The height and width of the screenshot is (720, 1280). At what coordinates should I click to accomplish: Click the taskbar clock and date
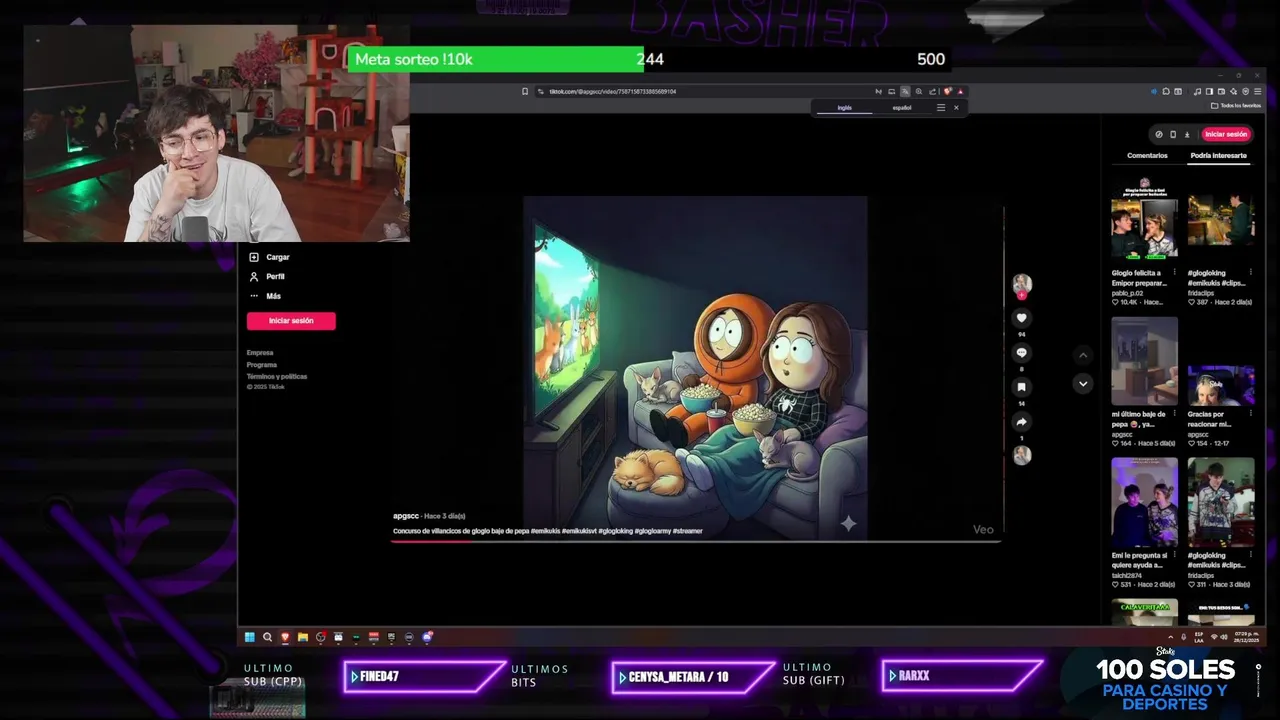coord(1246,637)
